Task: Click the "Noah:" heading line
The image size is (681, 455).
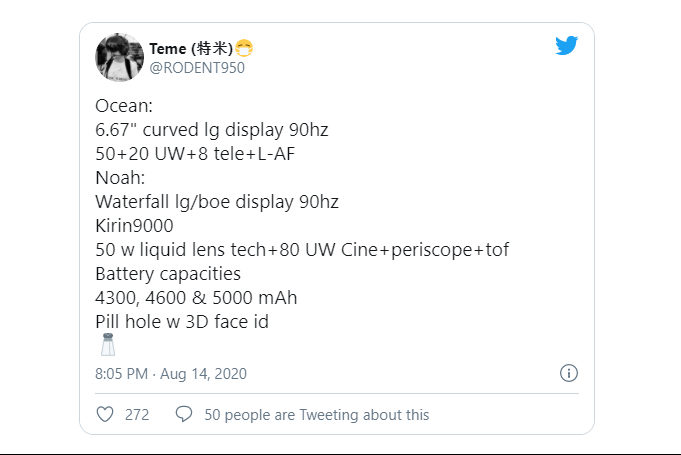Action: (121, 178)
